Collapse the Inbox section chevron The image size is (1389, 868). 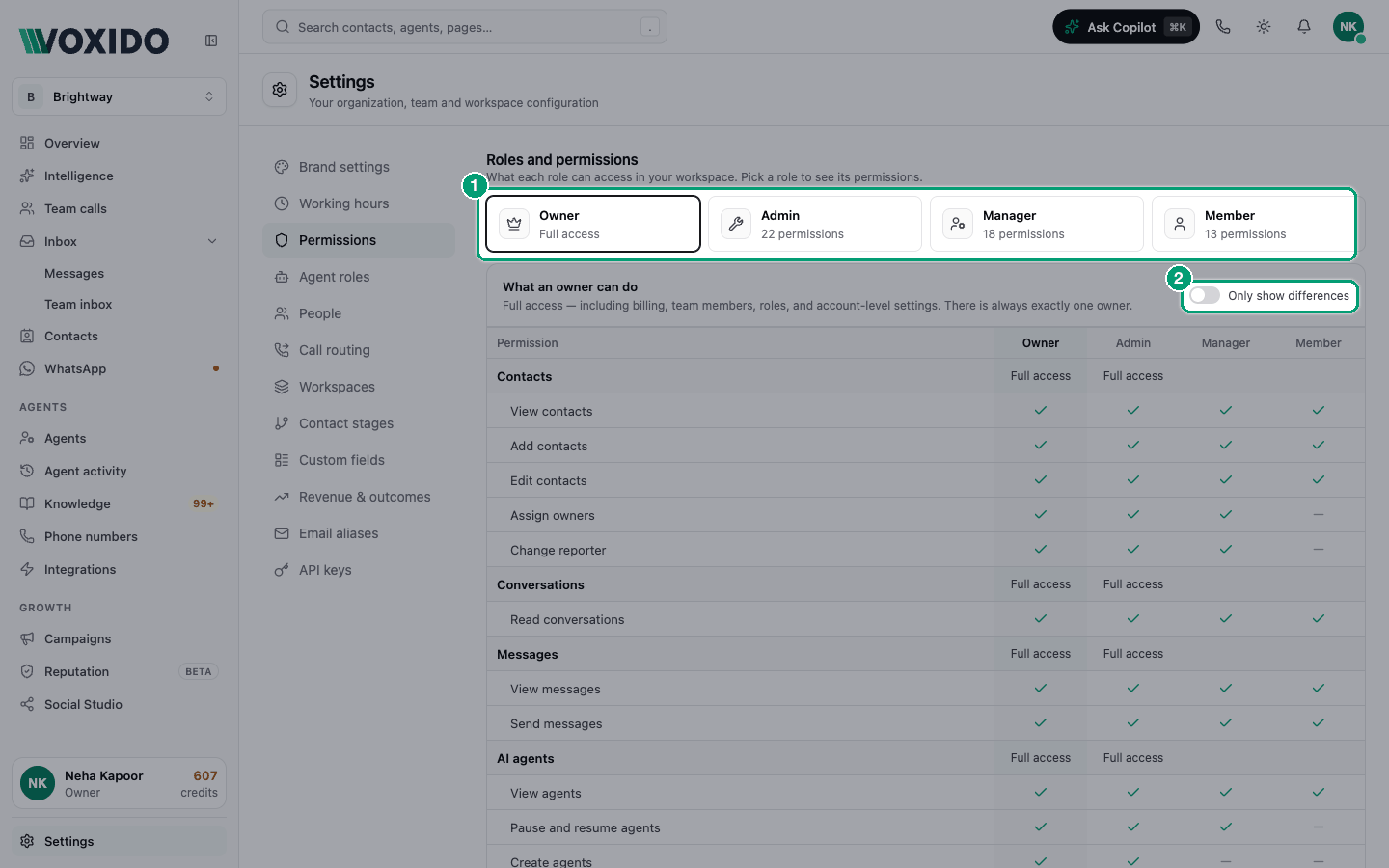pos(212,241)
